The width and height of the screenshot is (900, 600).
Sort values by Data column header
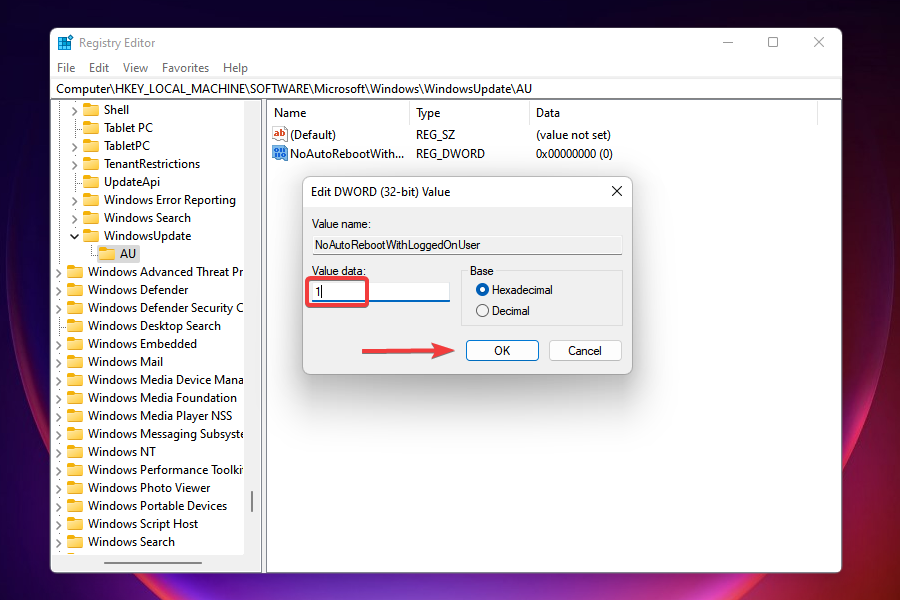click(673, 113)
